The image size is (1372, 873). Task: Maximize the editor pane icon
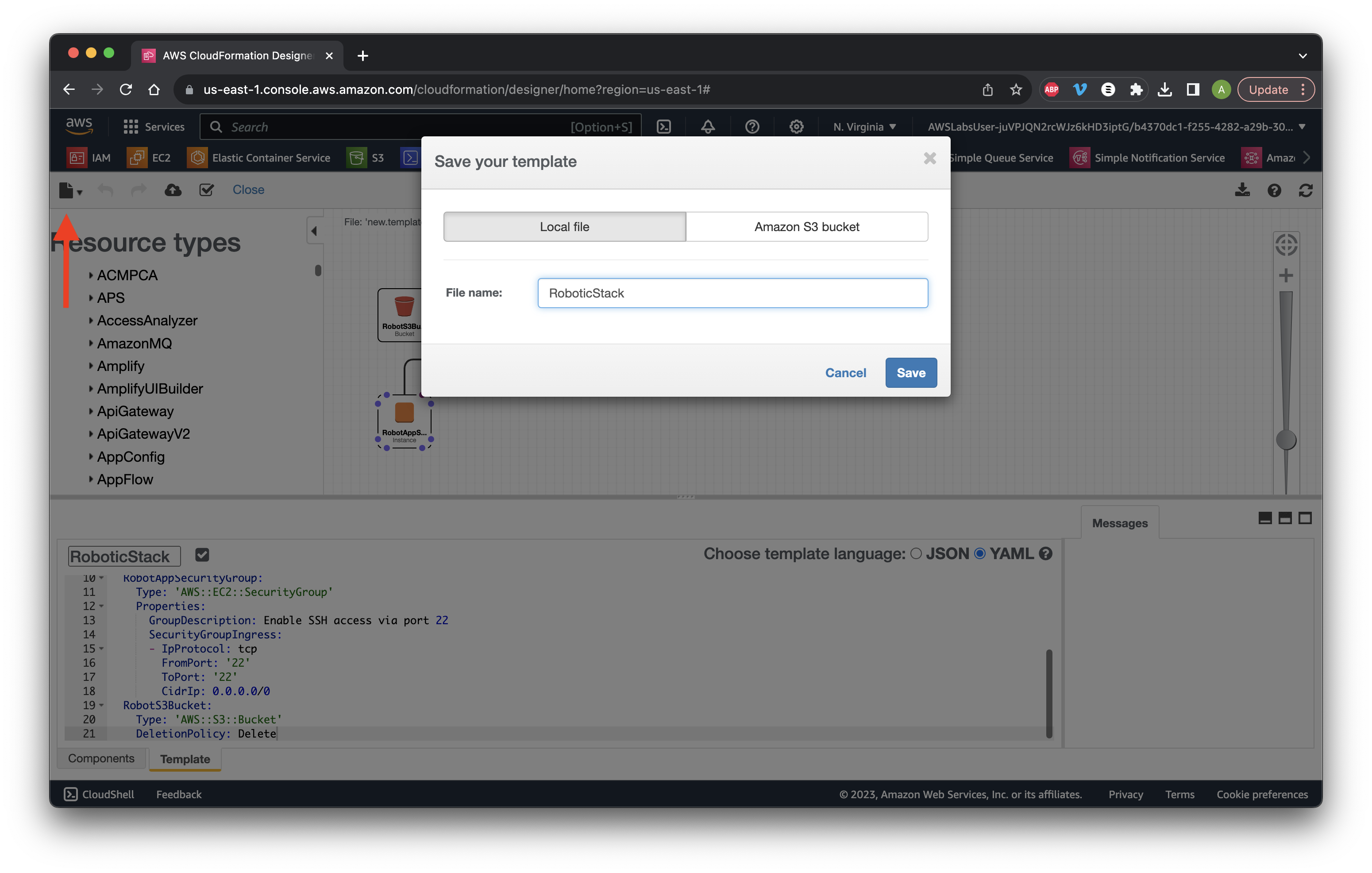click(x=1305, y=518)
